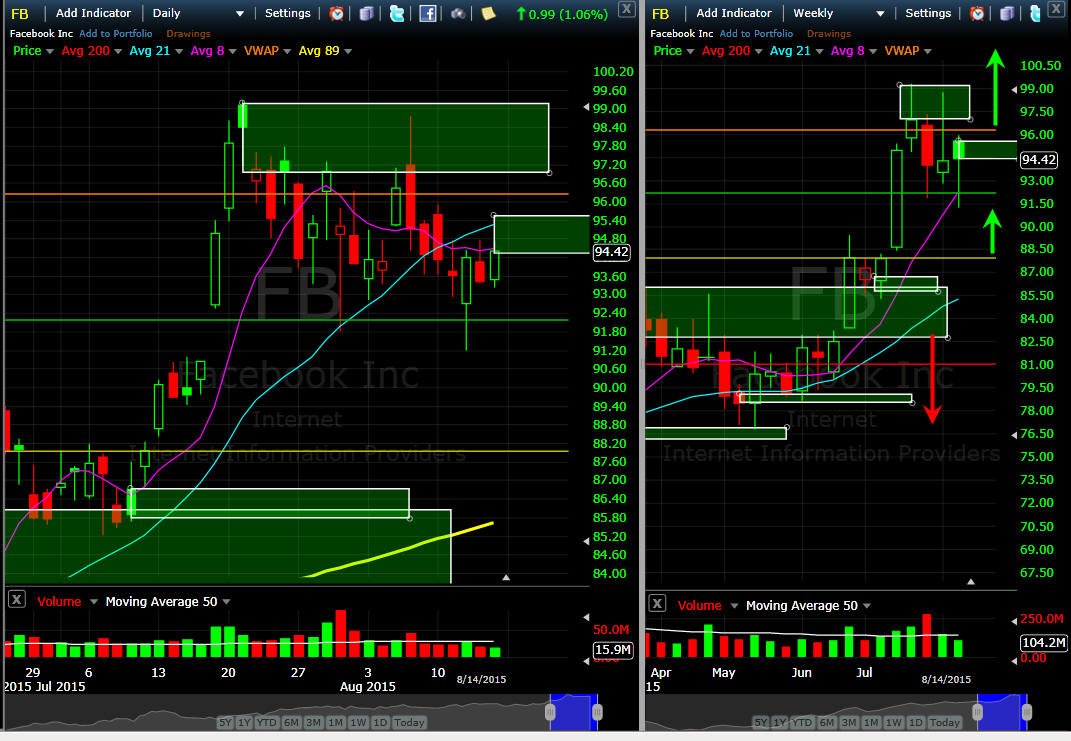Open the alarm clock alert icon on daily chart

(x=337, y=13)
